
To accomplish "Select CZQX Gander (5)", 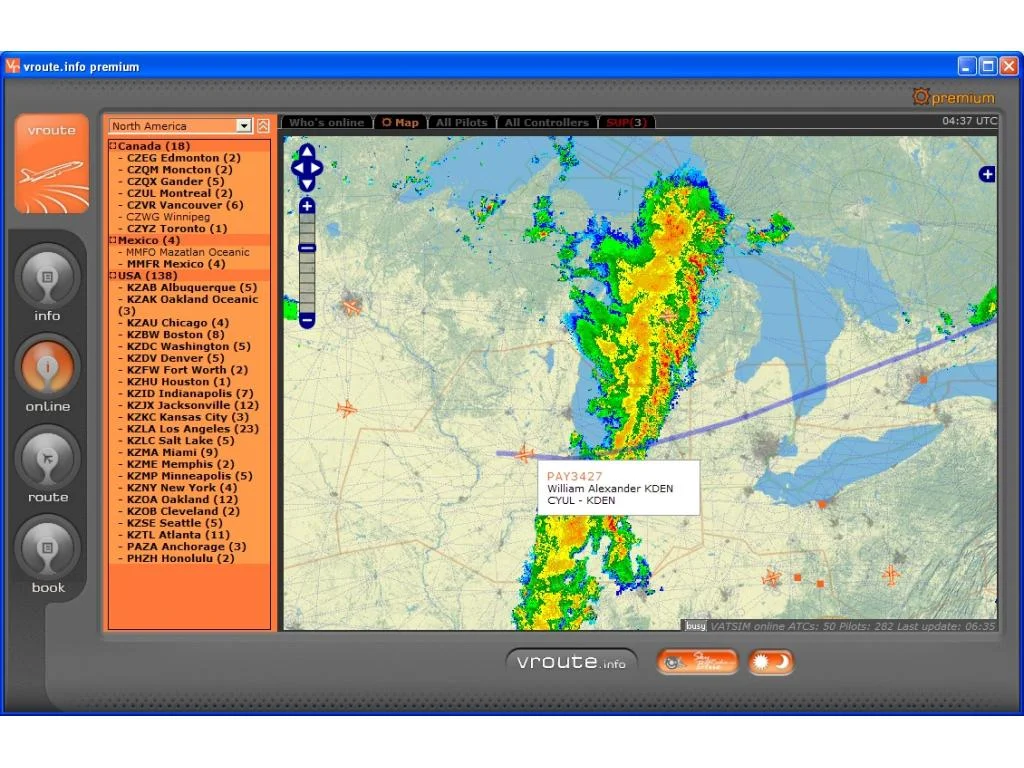I will click(175, 182).
